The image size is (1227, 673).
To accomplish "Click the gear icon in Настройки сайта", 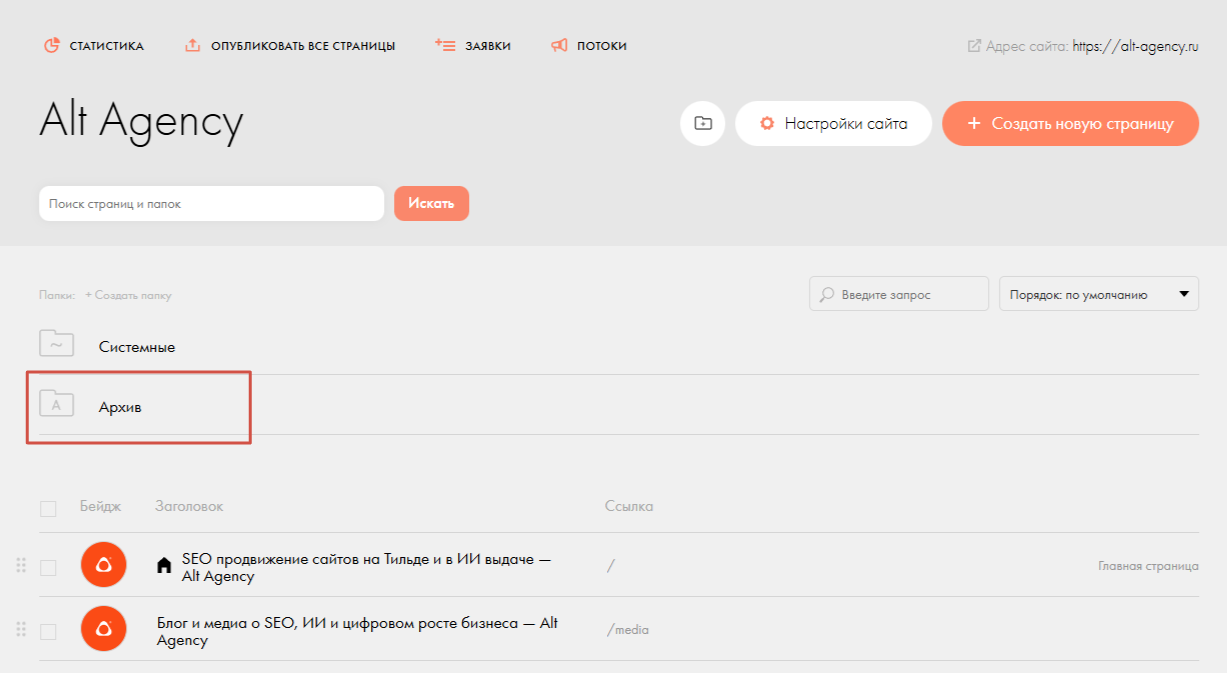I will click(x=767, y=124).
